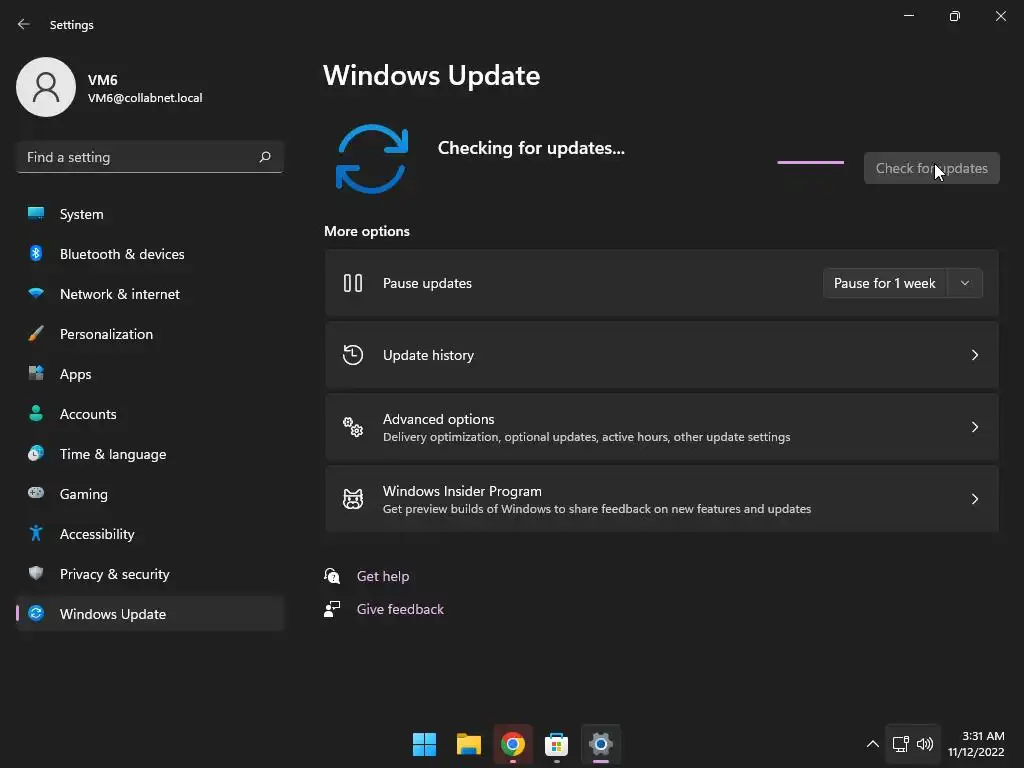The height and width of the screenshot is (768, 1024).
Task: Click the Time & language clock icon
Action: tap(36, 453)
